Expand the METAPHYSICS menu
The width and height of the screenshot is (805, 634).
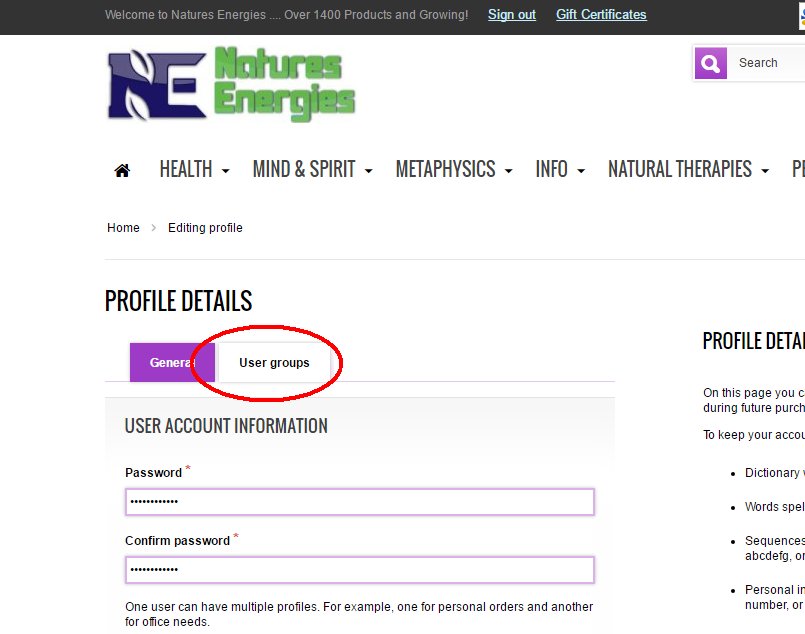(453, 170)
